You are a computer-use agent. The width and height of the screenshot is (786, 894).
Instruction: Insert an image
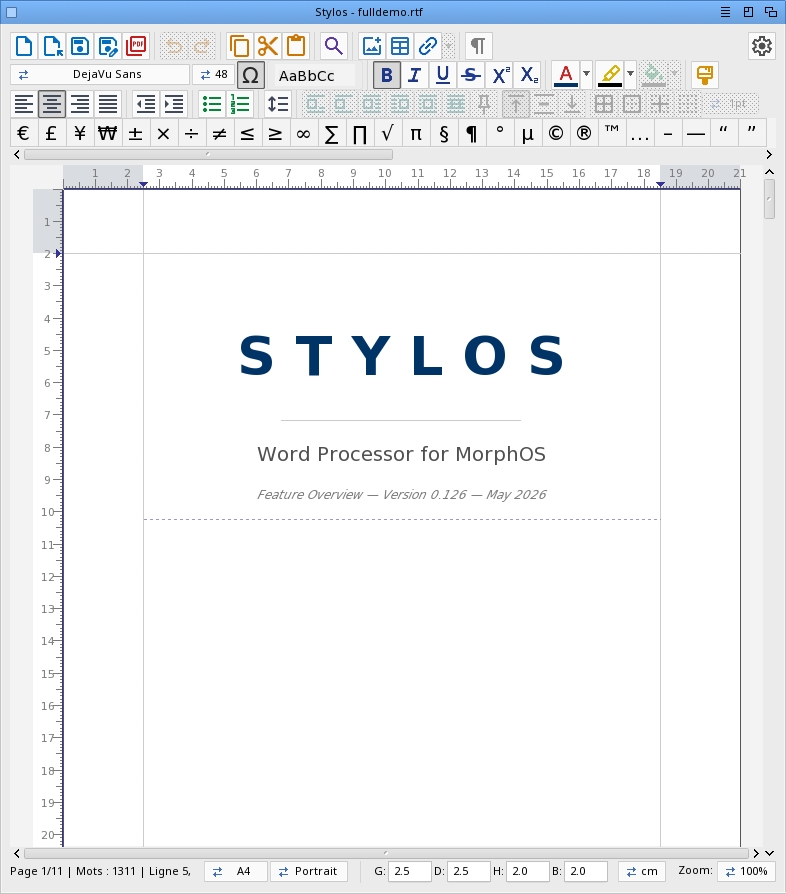[x=372, y=46]
